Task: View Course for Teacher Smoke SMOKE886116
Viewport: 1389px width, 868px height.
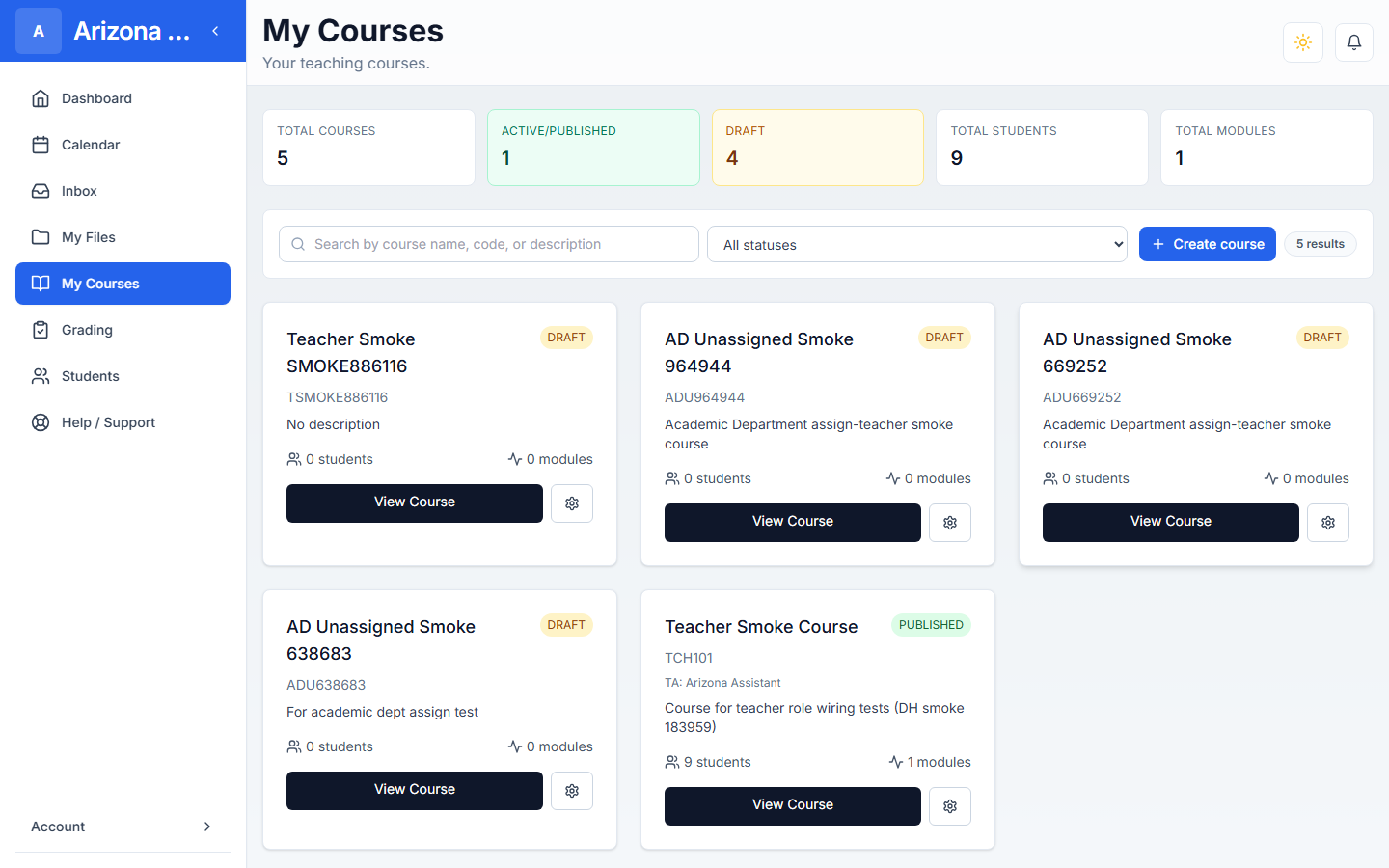Action: click(x=415, y=503)
